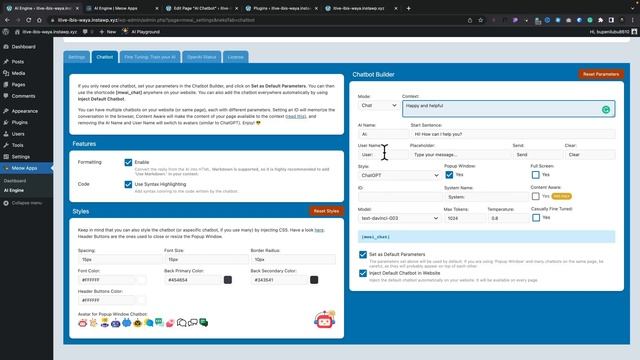The height and width of the screenshot is (360, 640).
Task: Click the green Grammarly icon in Context field
Action: [606, 109]
